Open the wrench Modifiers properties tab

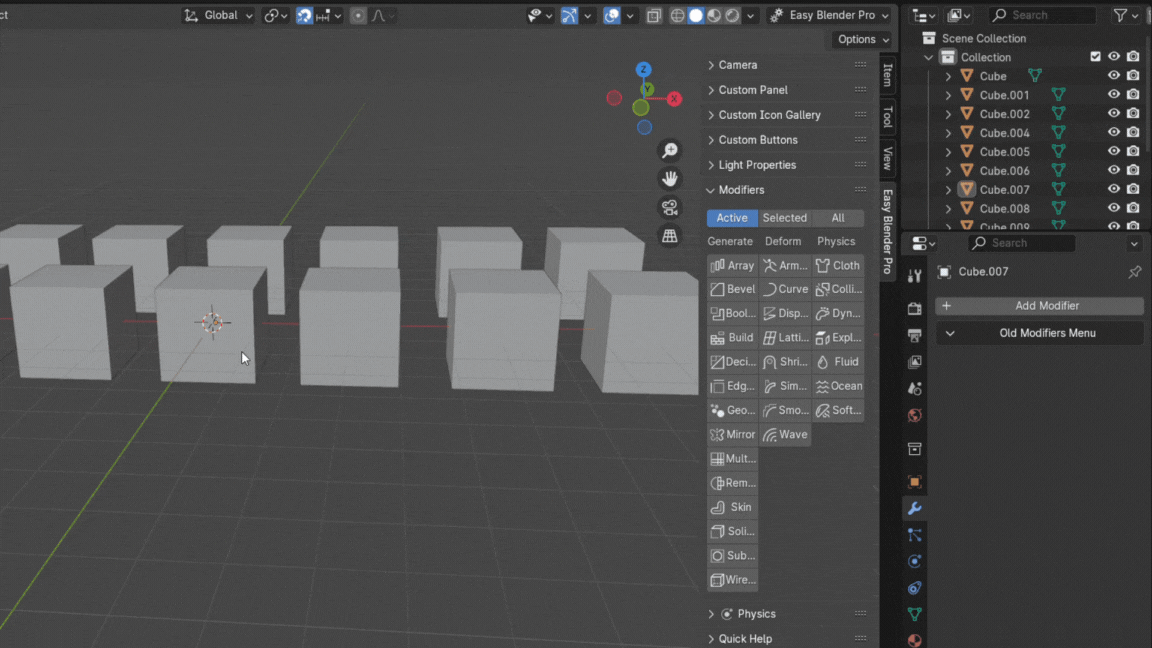point(914,509)
